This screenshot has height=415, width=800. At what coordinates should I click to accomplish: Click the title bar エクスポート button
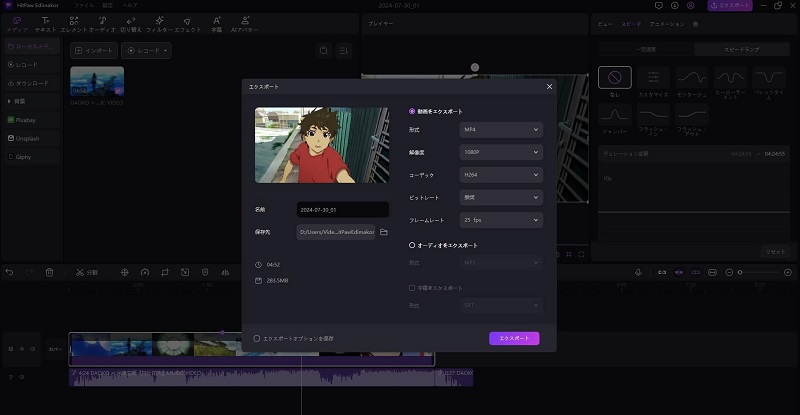(730, 5)
